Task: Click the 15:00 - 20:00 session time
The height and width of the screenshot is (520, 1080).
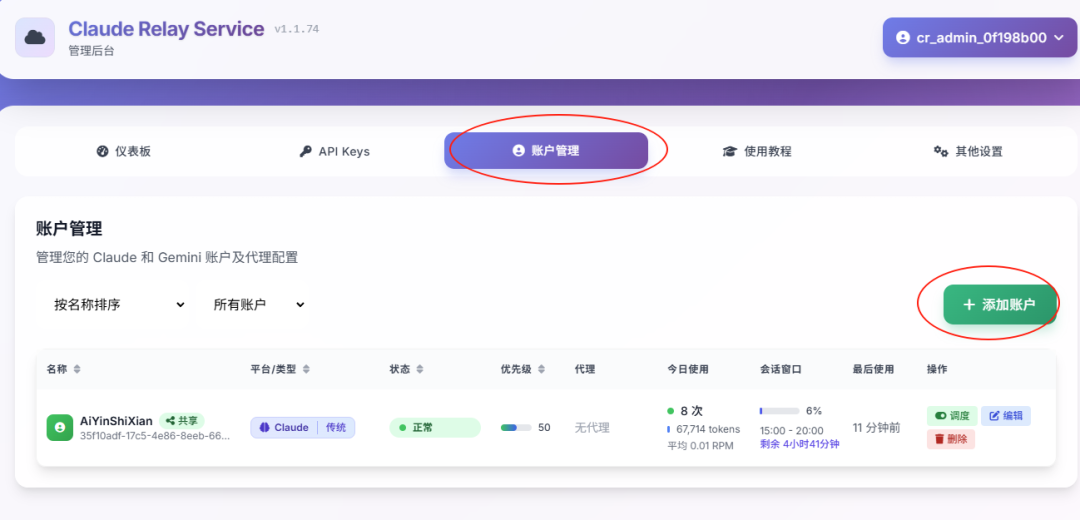Action: click(x=791, y=430)
